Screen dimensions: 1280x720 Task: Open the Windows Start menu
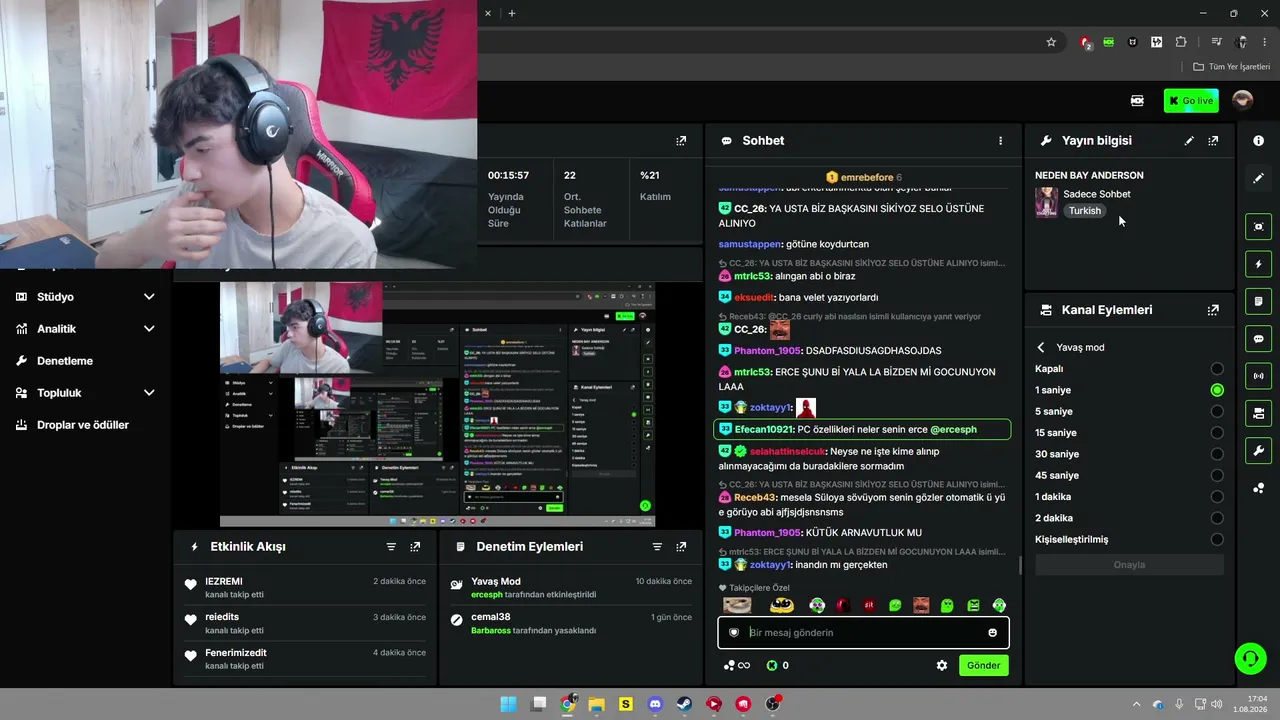509,704
